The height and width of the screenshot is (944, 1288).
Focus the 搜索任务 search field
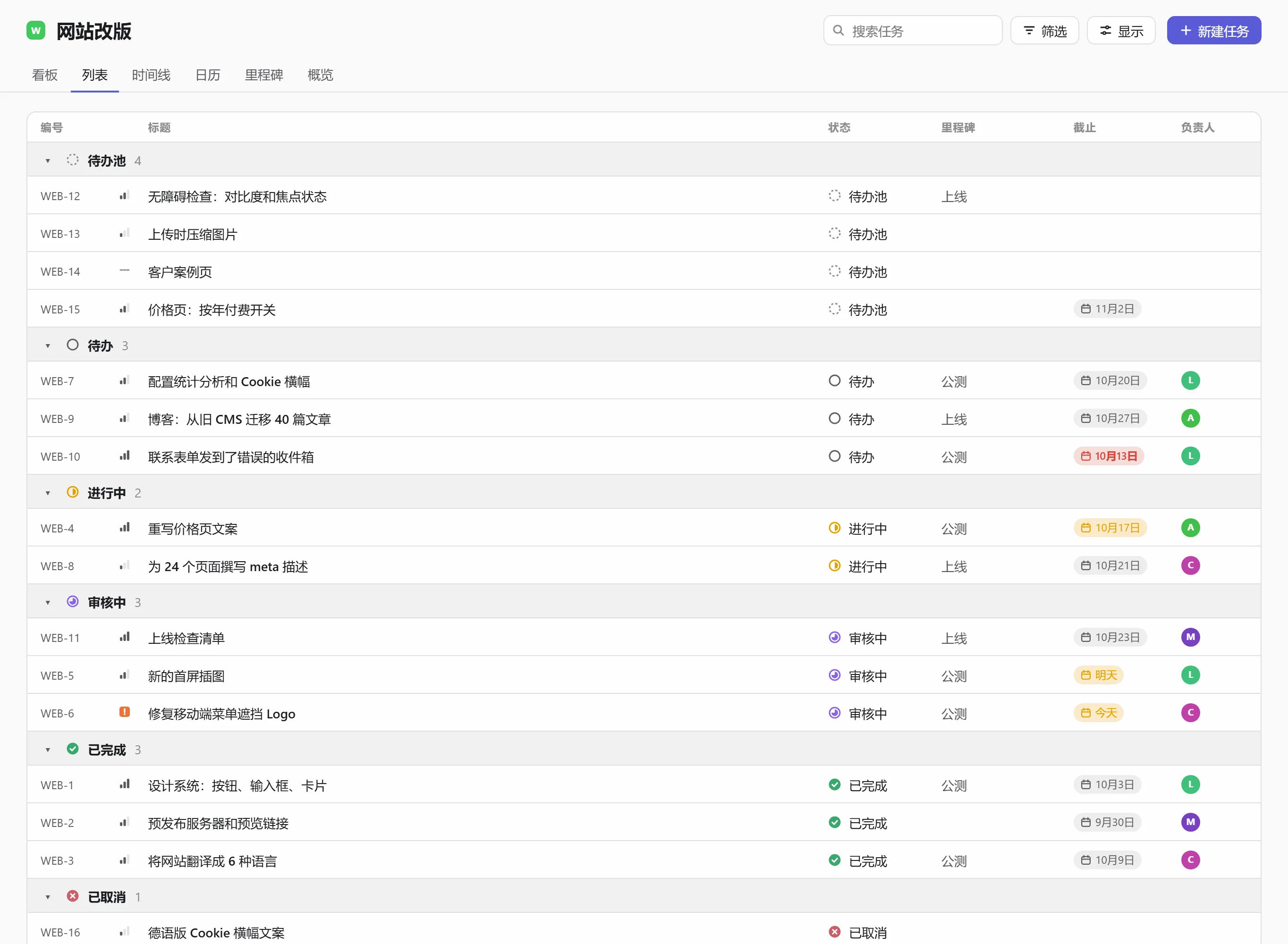913,31
